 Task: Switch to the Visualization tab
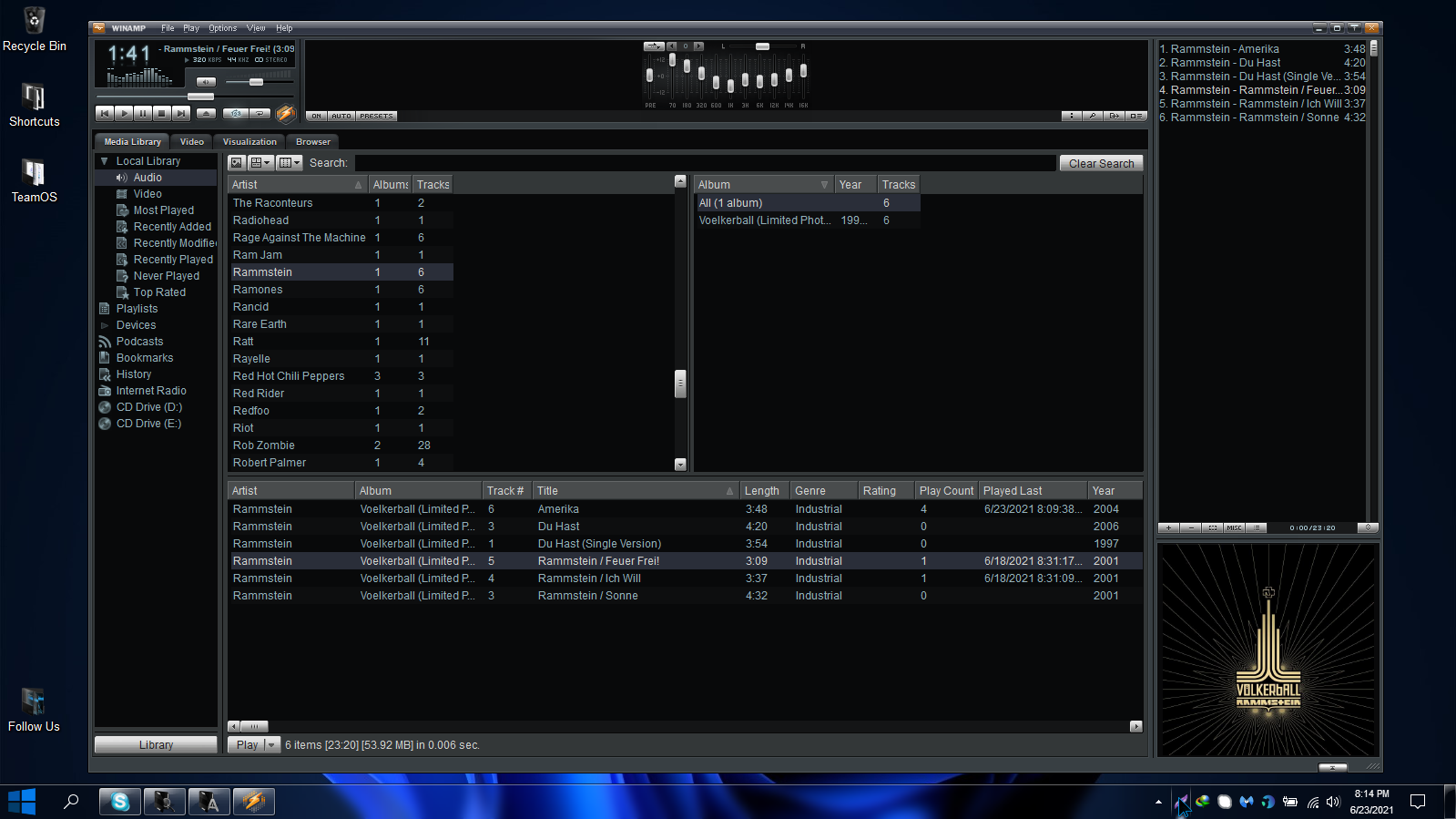click(249, 142)
